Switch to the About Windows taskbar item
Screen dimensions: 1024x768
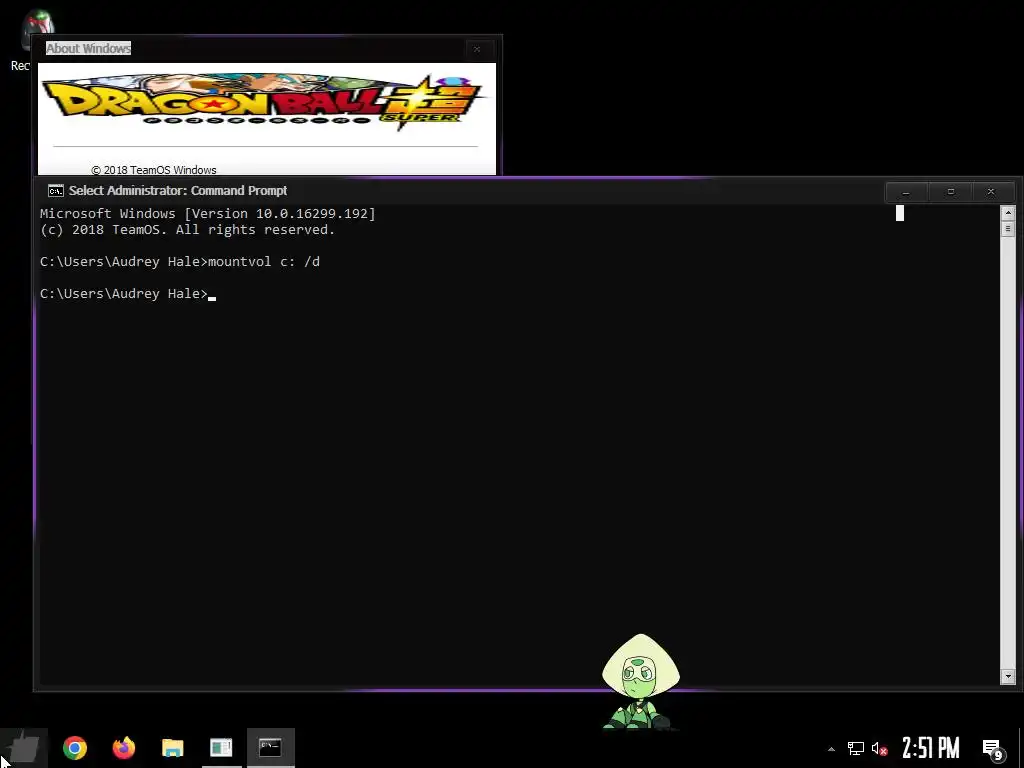click(221, 748)
